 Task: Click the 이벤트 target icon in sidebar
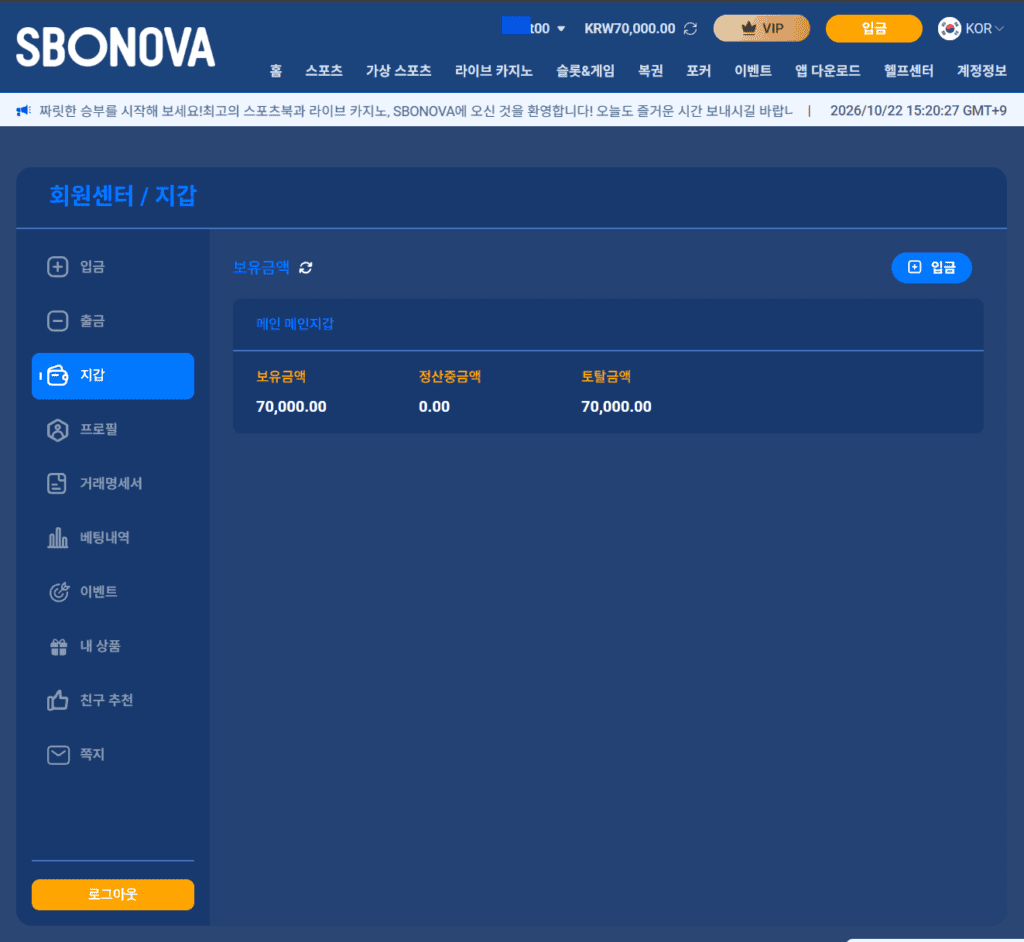pos(59,592)
